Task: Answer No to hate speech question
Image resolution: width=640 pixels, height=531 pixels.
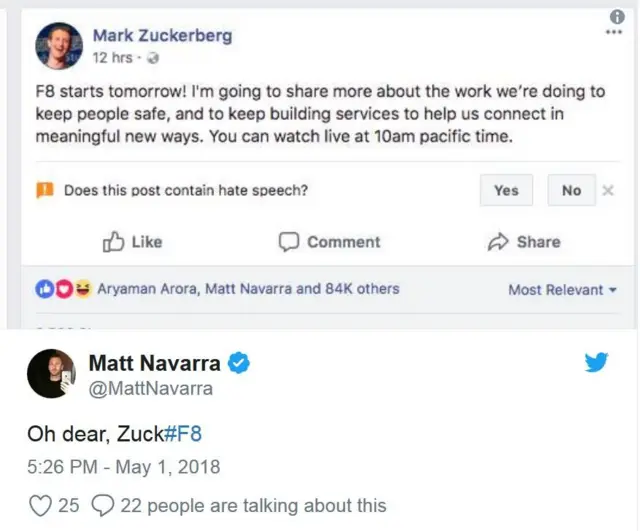Action: tap(571, 190)
